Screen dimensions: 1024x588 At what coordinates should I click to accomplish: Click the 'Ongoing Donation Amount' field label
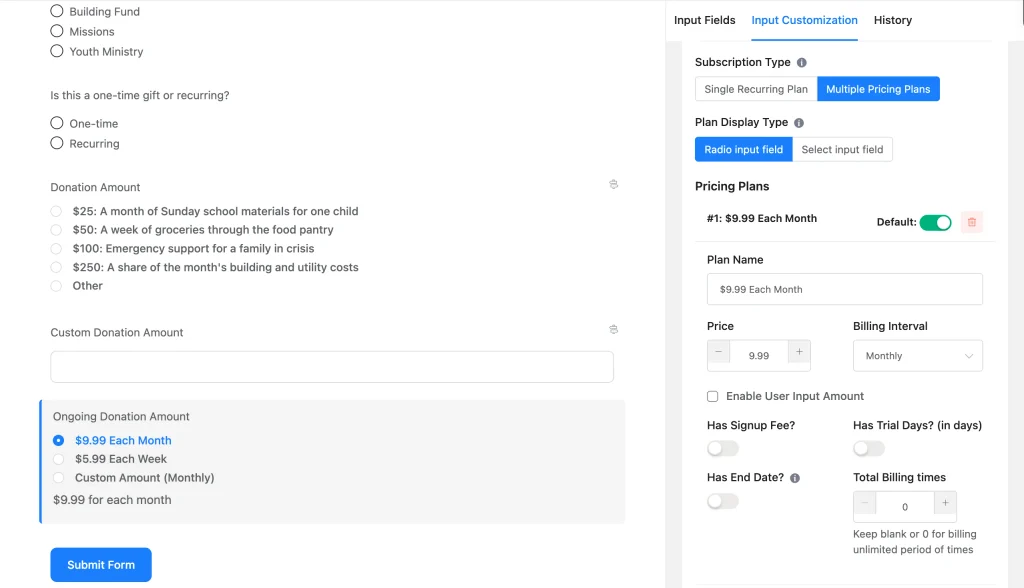point(121,417)
